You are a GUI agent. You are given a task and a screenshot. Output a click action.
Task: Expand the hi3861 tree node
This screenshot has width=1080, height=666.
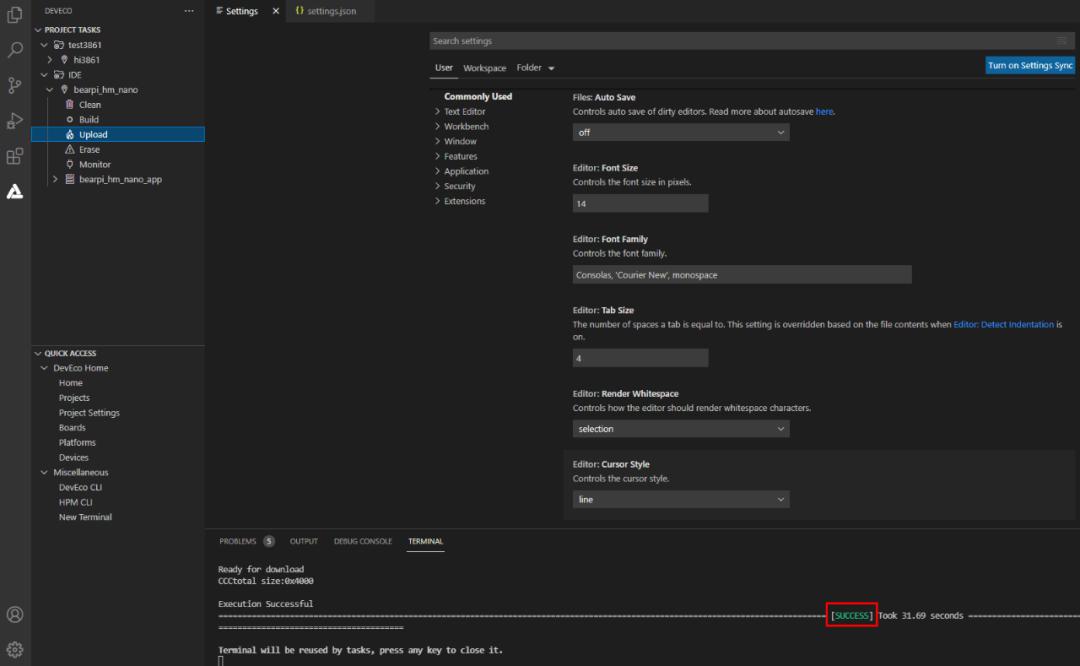pos(50,60)
